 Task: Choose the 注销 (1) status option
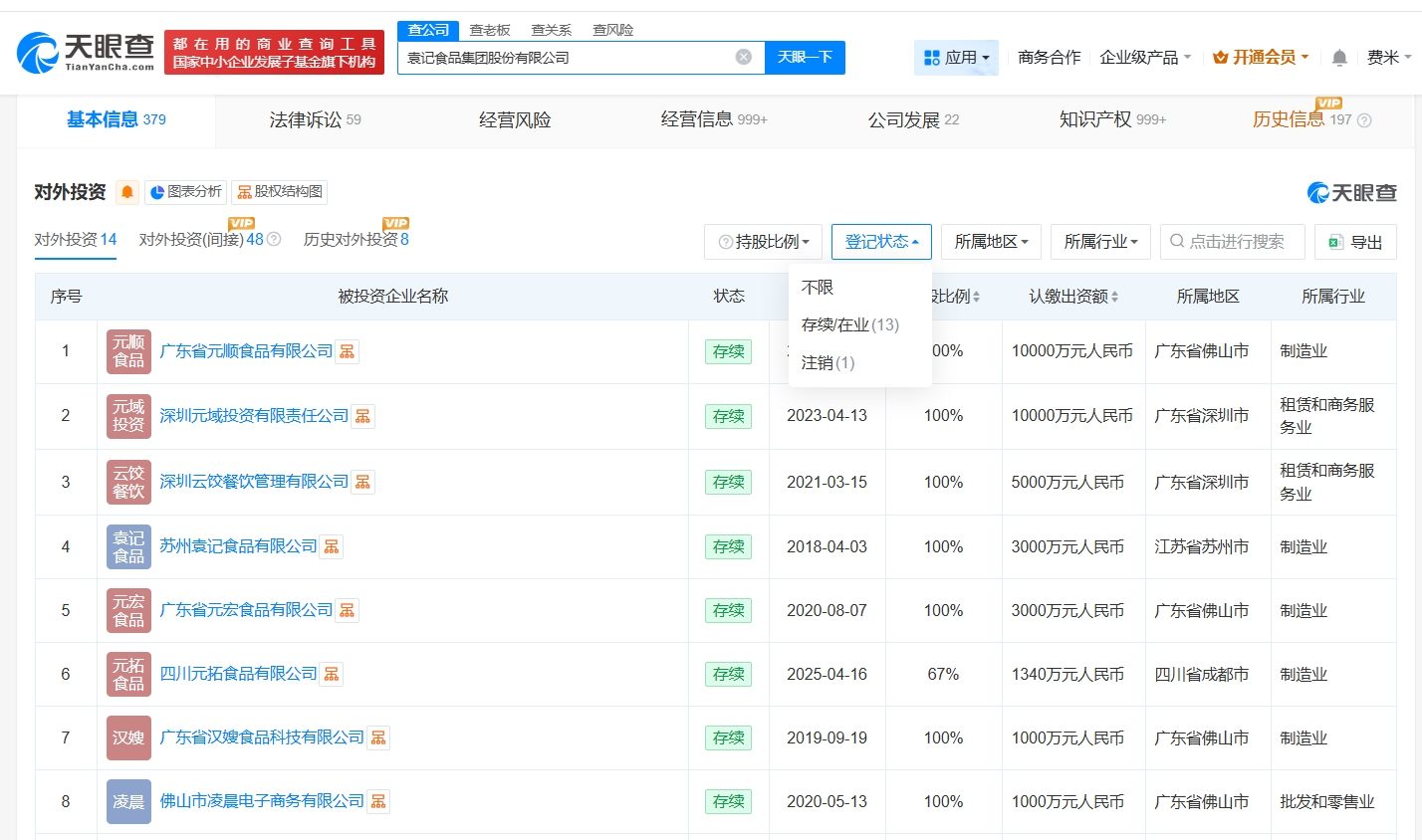[x=828, y=363]
